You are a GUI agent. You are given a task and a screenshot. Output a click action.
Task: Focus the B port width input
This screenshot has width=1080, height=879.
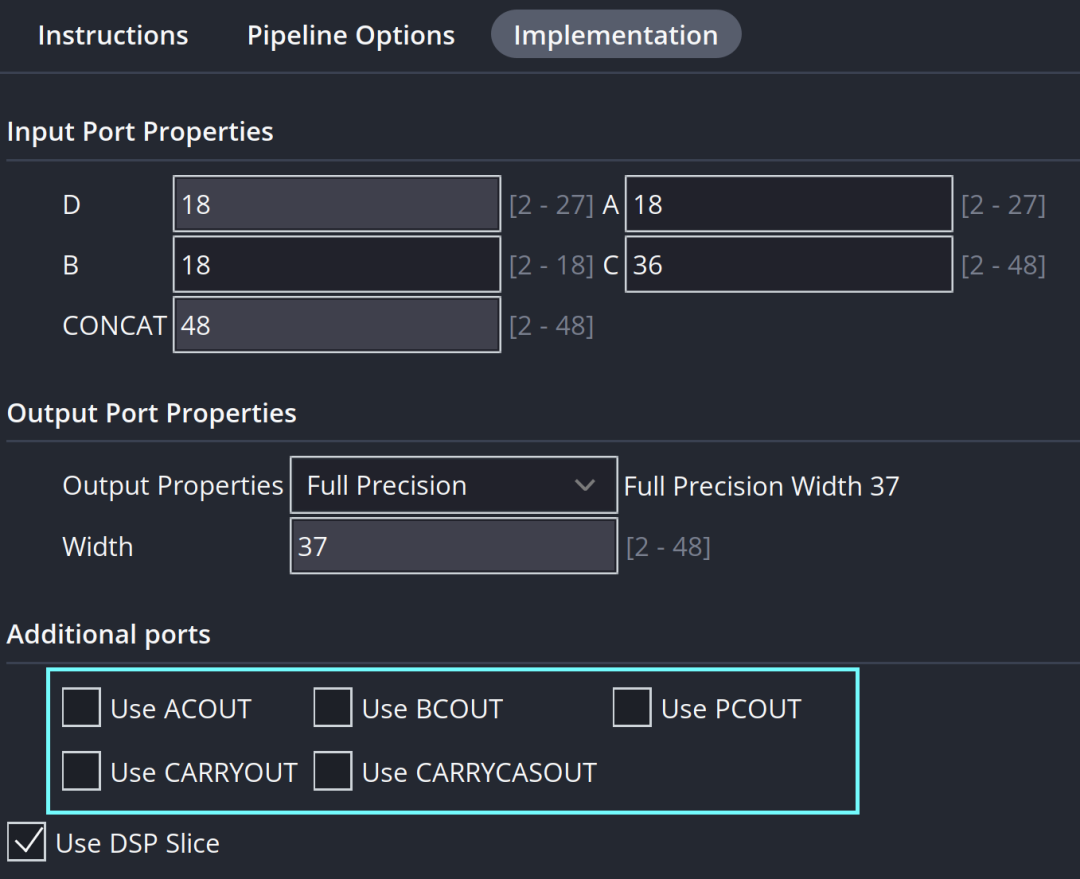click(x=336, y=265)
